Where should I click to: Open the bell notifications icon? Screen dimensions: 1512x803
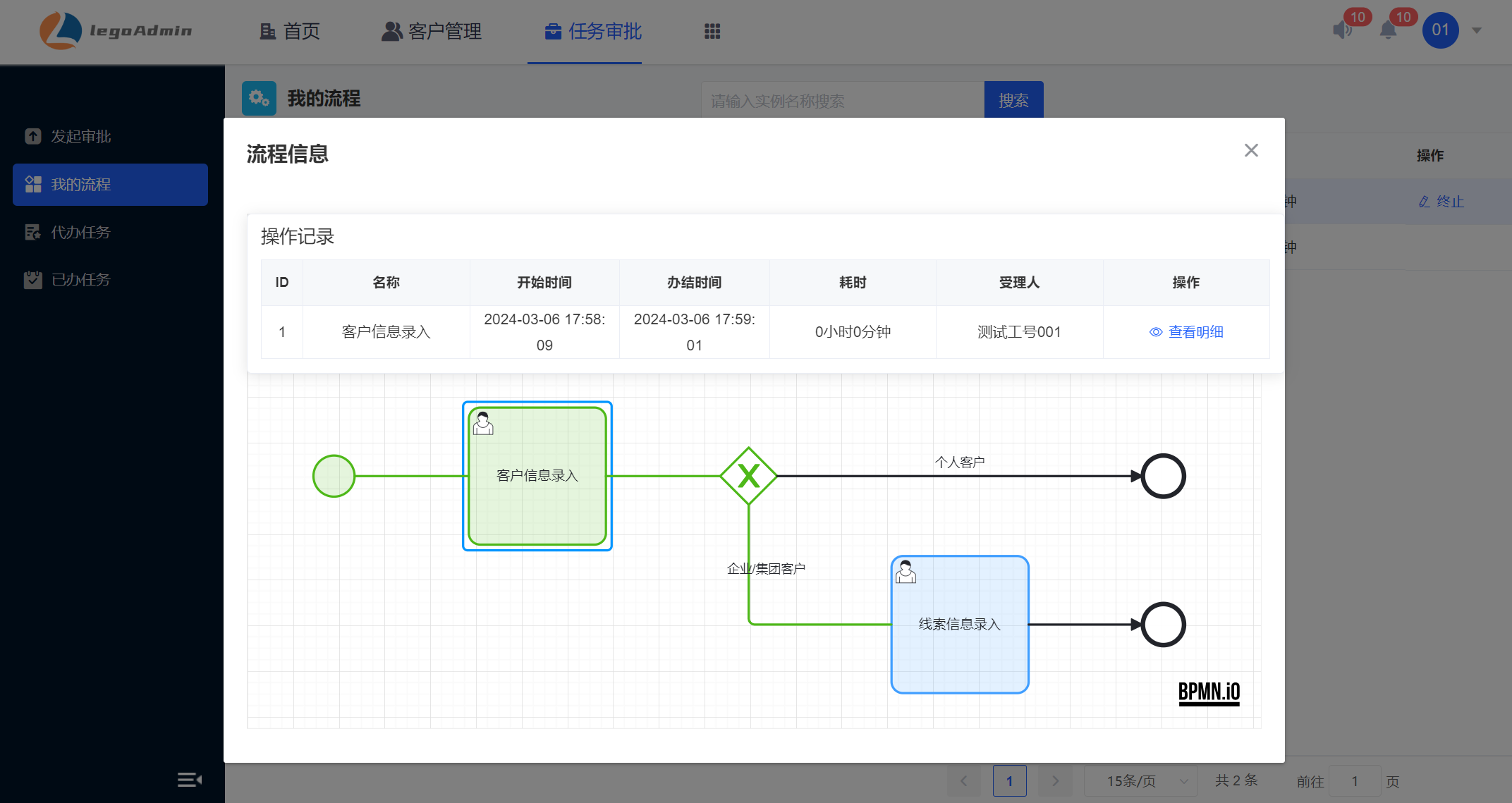point(1388,30)
